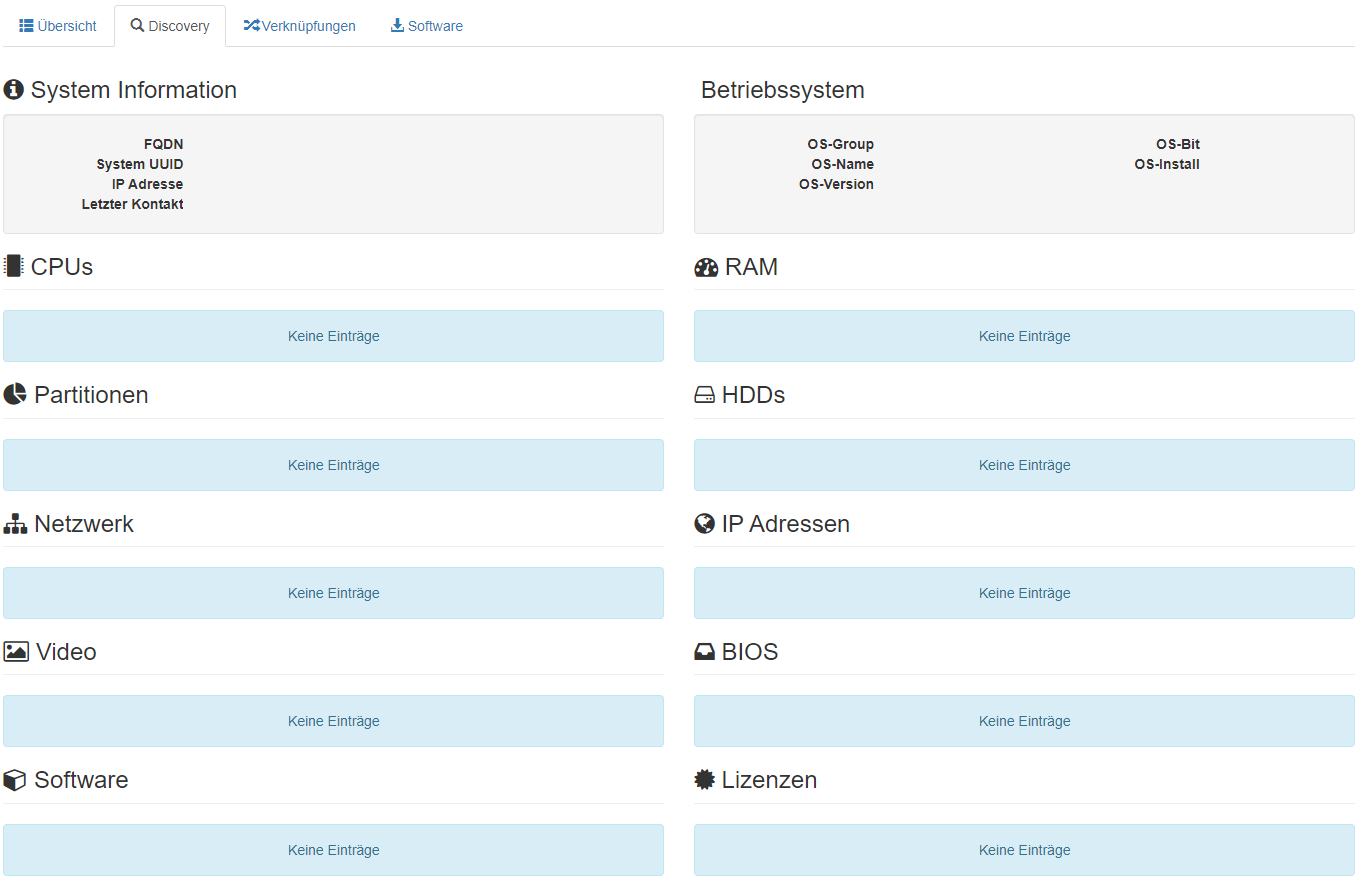This screenshot has width=1363, height=887.
Task: Click "Keine Einträge" under CPUs
Action: click(x=333, y=335)
